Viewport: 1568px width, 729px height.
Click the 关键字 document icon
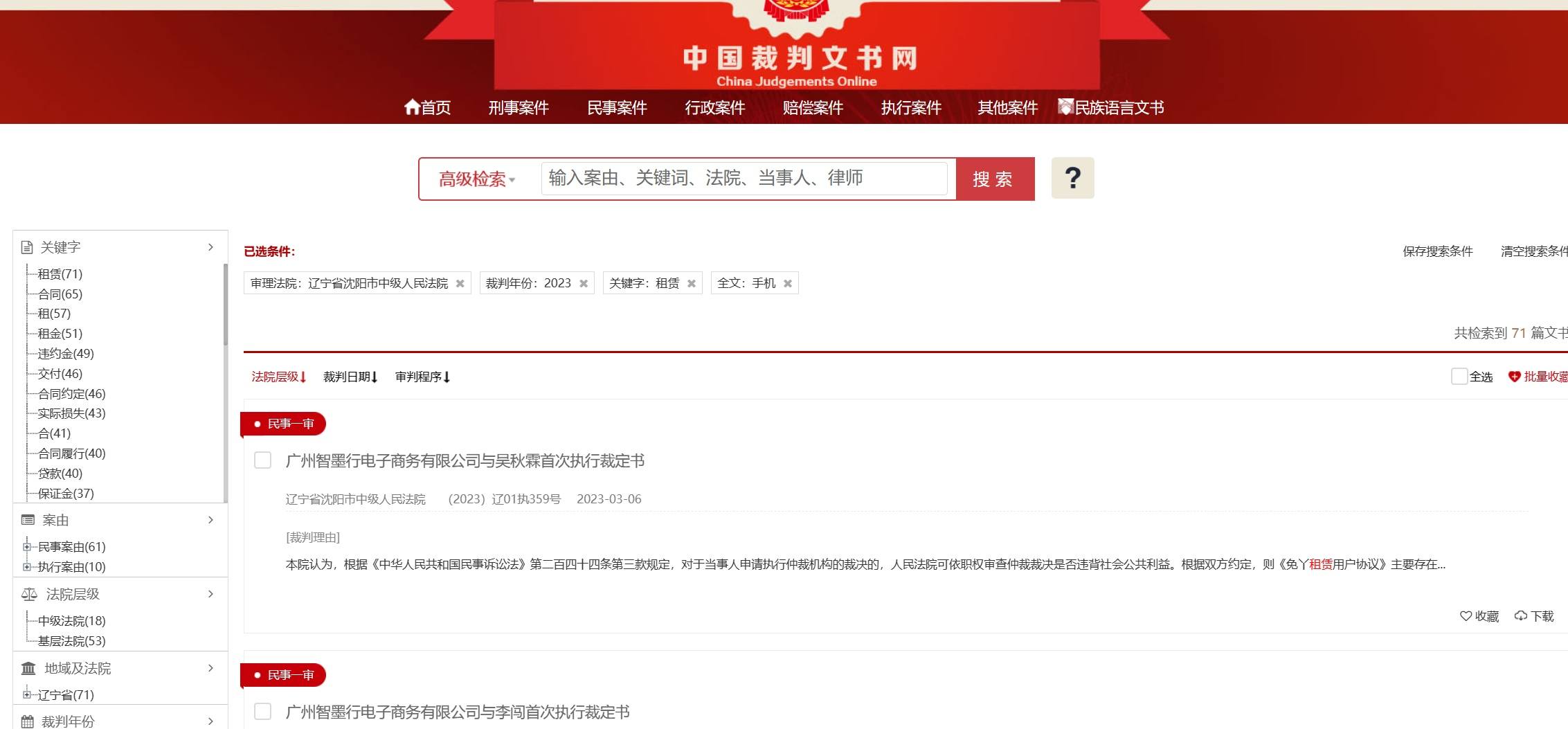tap(27, 247)
